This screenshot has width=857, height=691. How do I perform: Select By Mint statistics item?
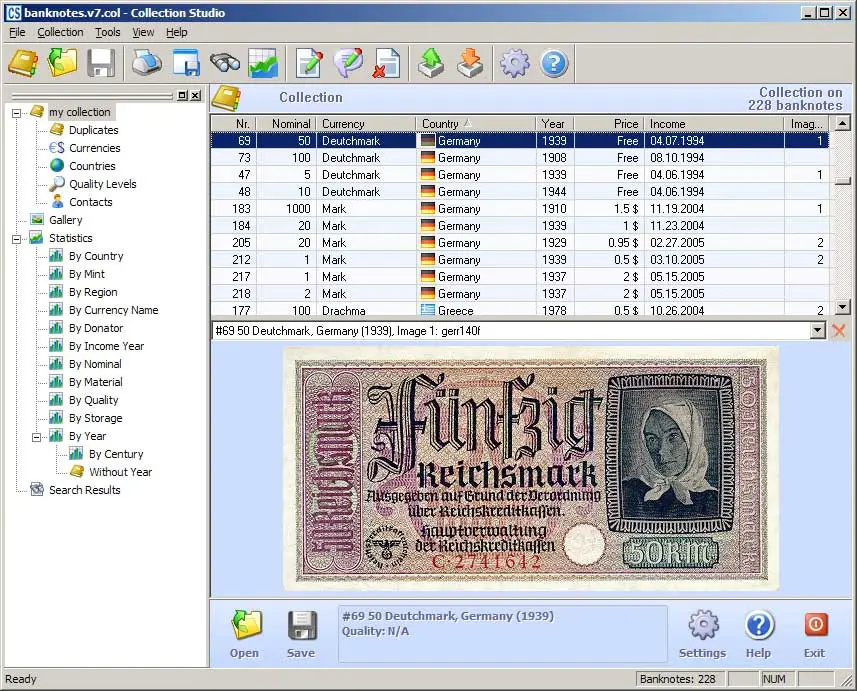click(86, 274)
